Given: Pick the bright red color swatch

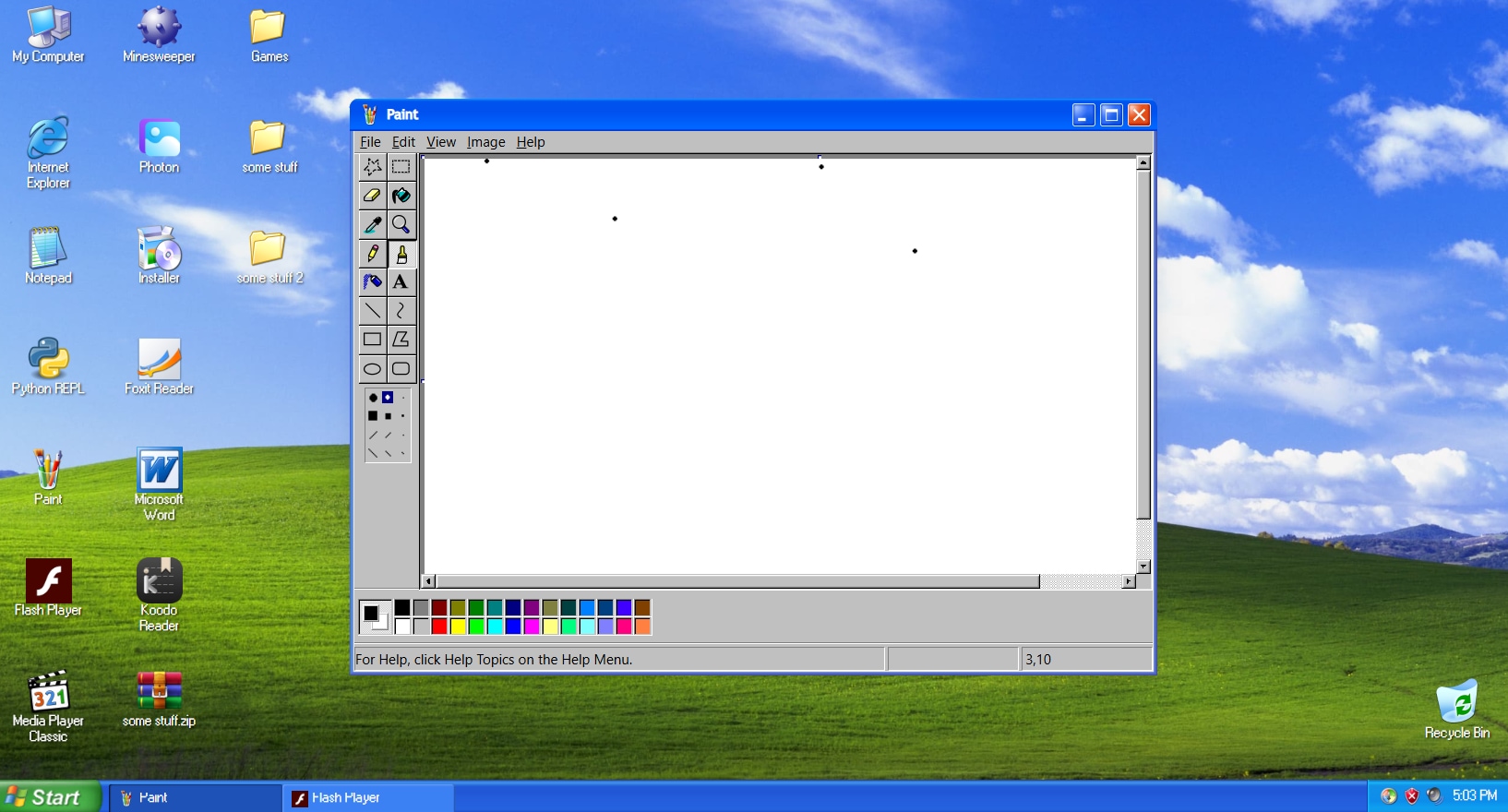Looking at the screenshot, I should [439, 627].
